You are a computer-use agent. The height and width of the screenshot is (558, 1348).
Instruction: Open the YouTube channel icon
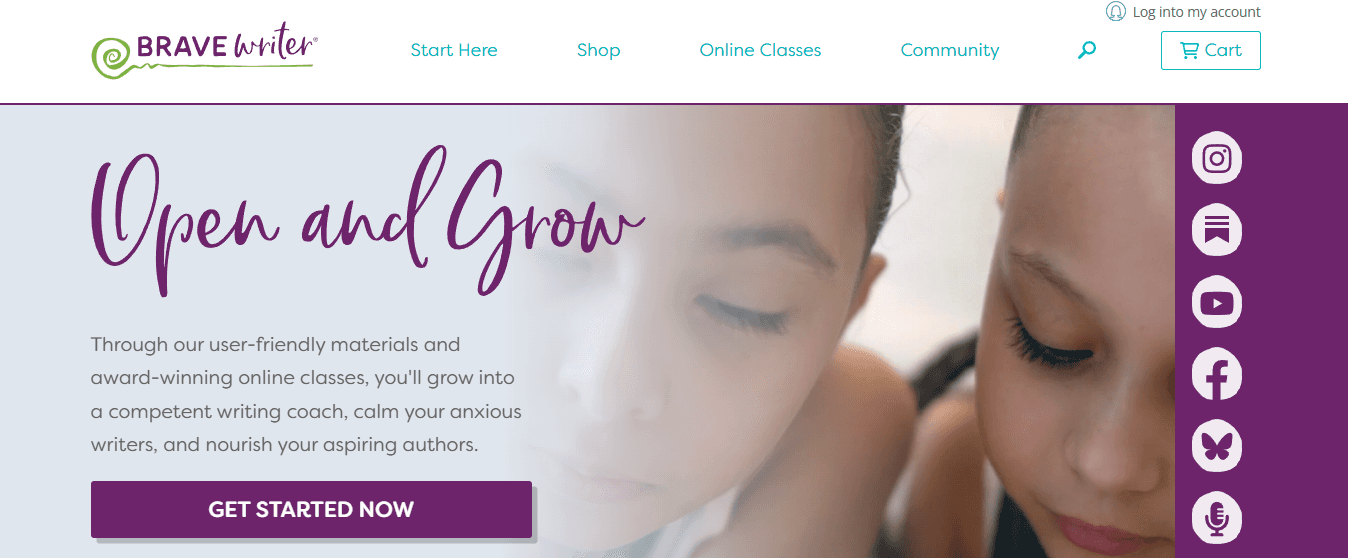tap(1216, 302)
